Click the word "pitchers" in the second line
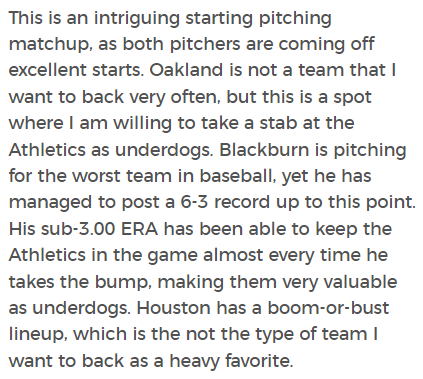Viewport: 423px width, 379px height. click(205, 45)
